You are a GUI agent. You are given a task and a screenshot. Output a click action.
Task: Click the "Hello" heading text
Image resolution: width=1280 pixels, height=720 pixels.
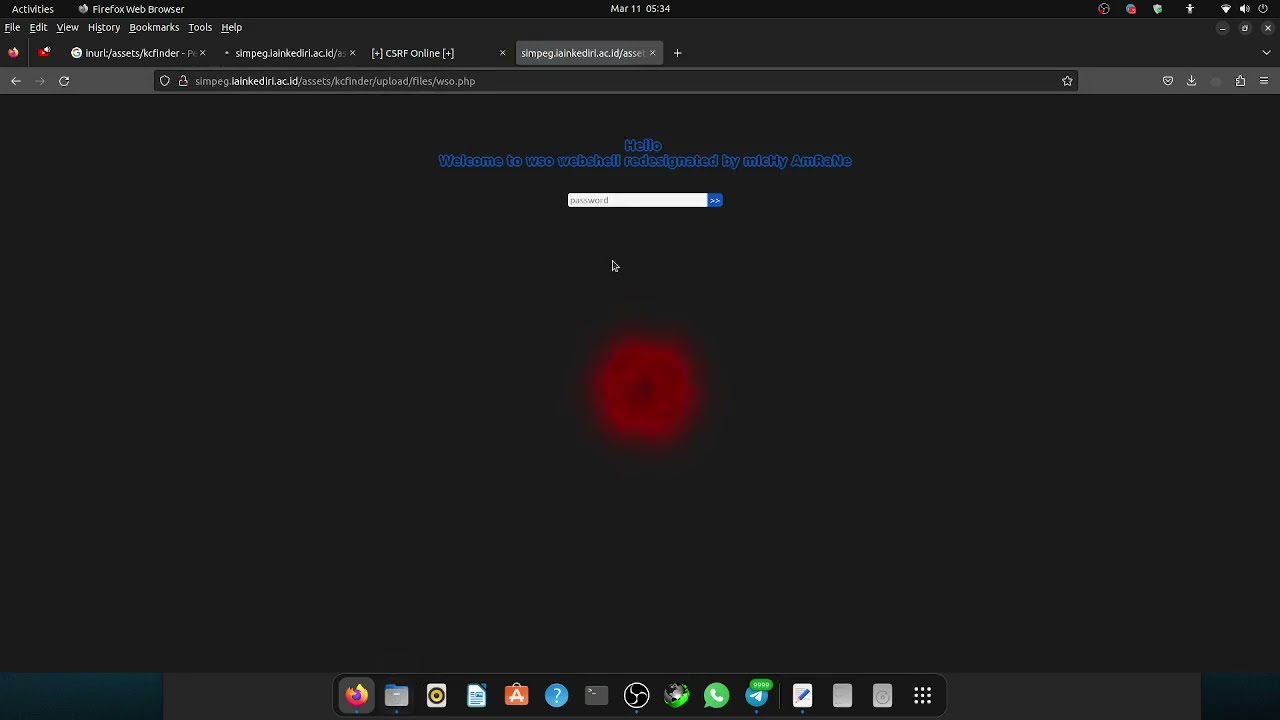643,145
